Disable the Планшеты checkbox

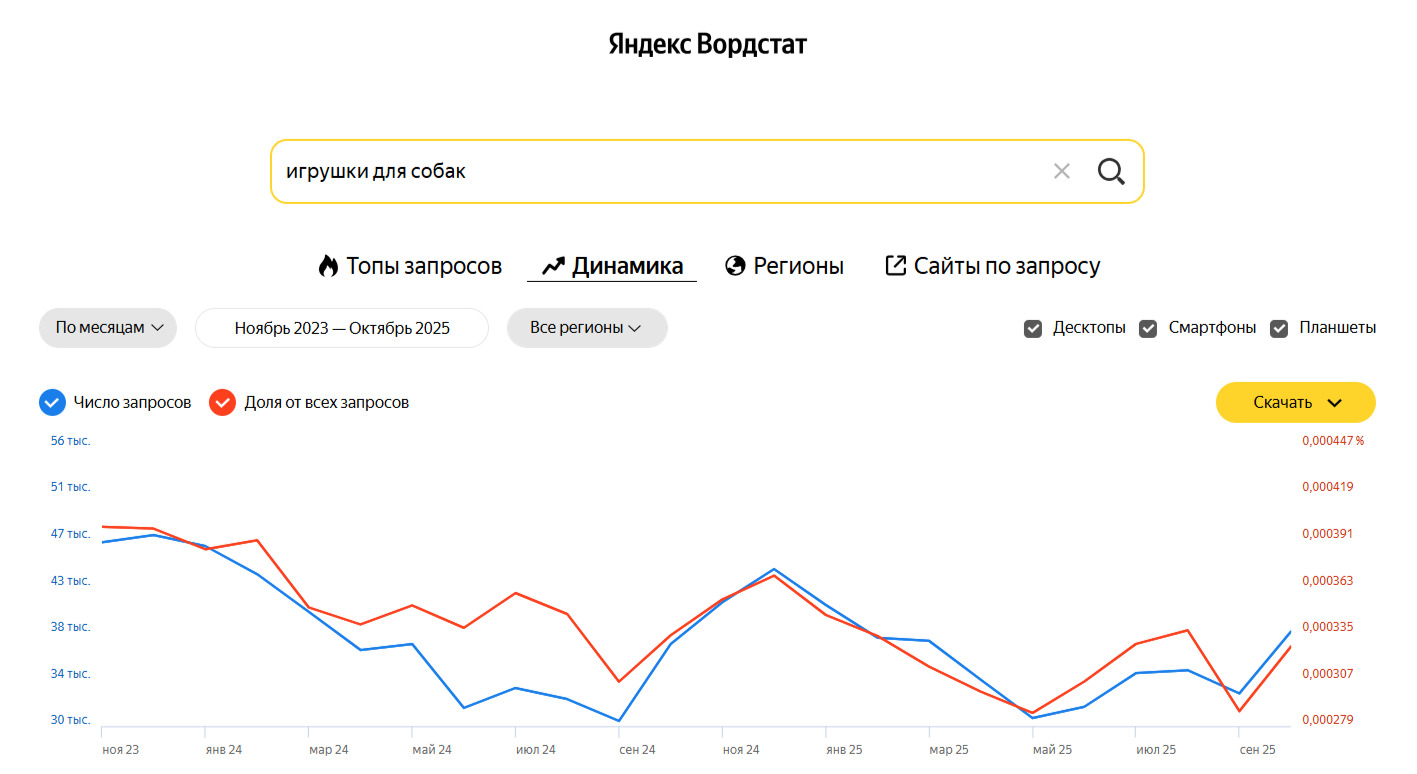coord(1279,328)
